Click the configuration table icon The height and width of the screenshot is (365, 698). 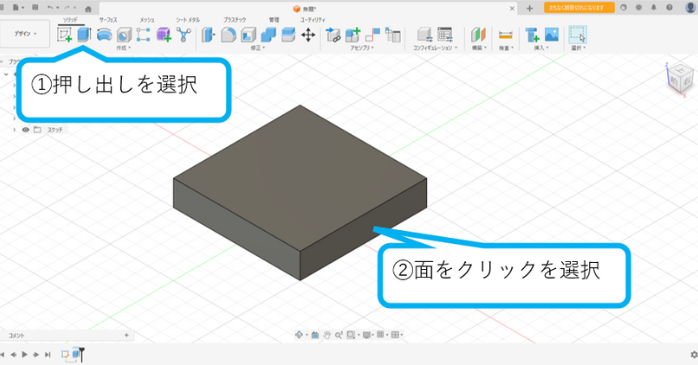[445, 35]
